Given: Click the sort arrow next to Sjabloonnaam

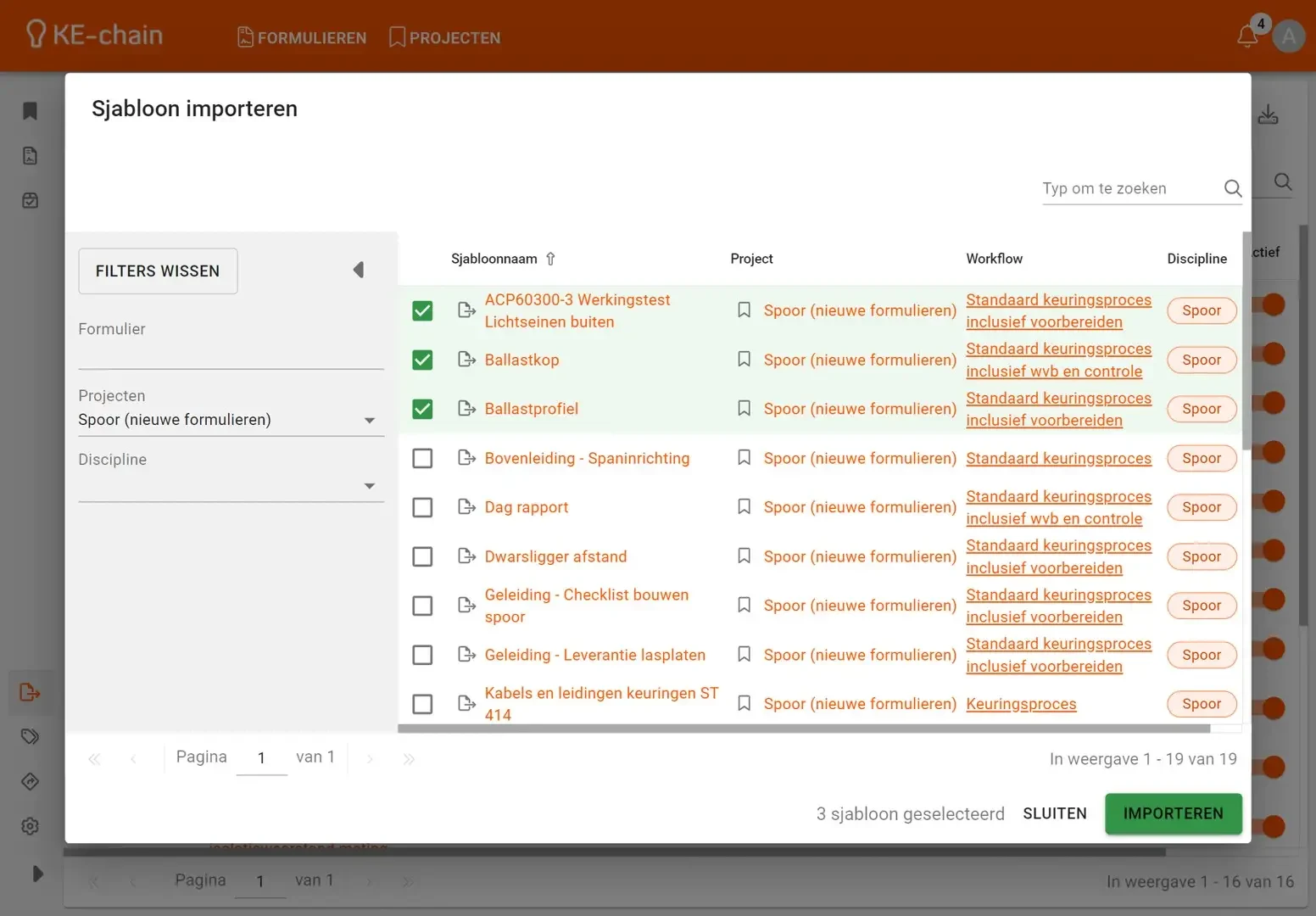Looking at the screenshot, I should click(x=550, y=259).
